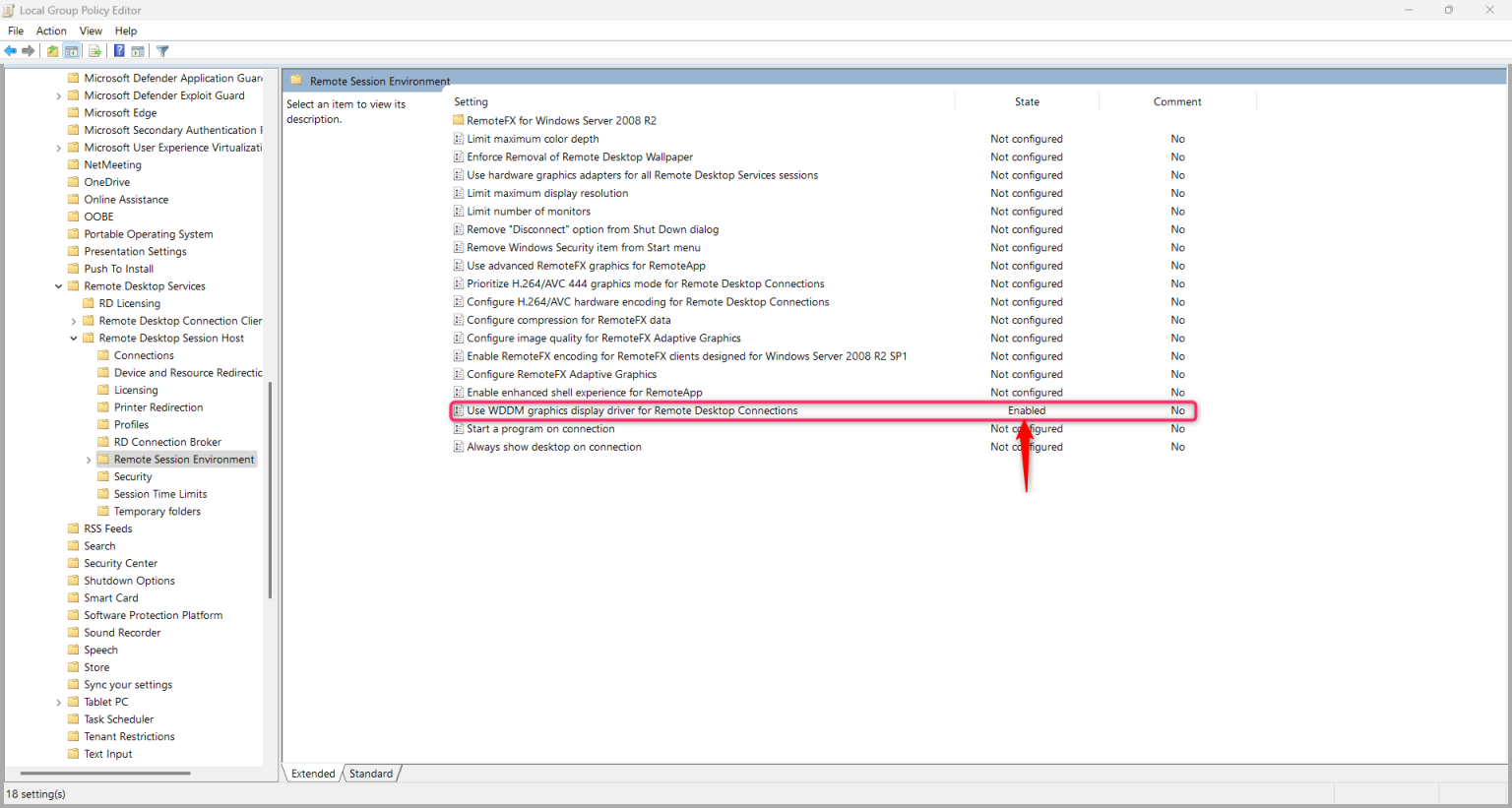1512x808 pixels.
Task: Open Help using the question mark icon
Action: [118, 50]
